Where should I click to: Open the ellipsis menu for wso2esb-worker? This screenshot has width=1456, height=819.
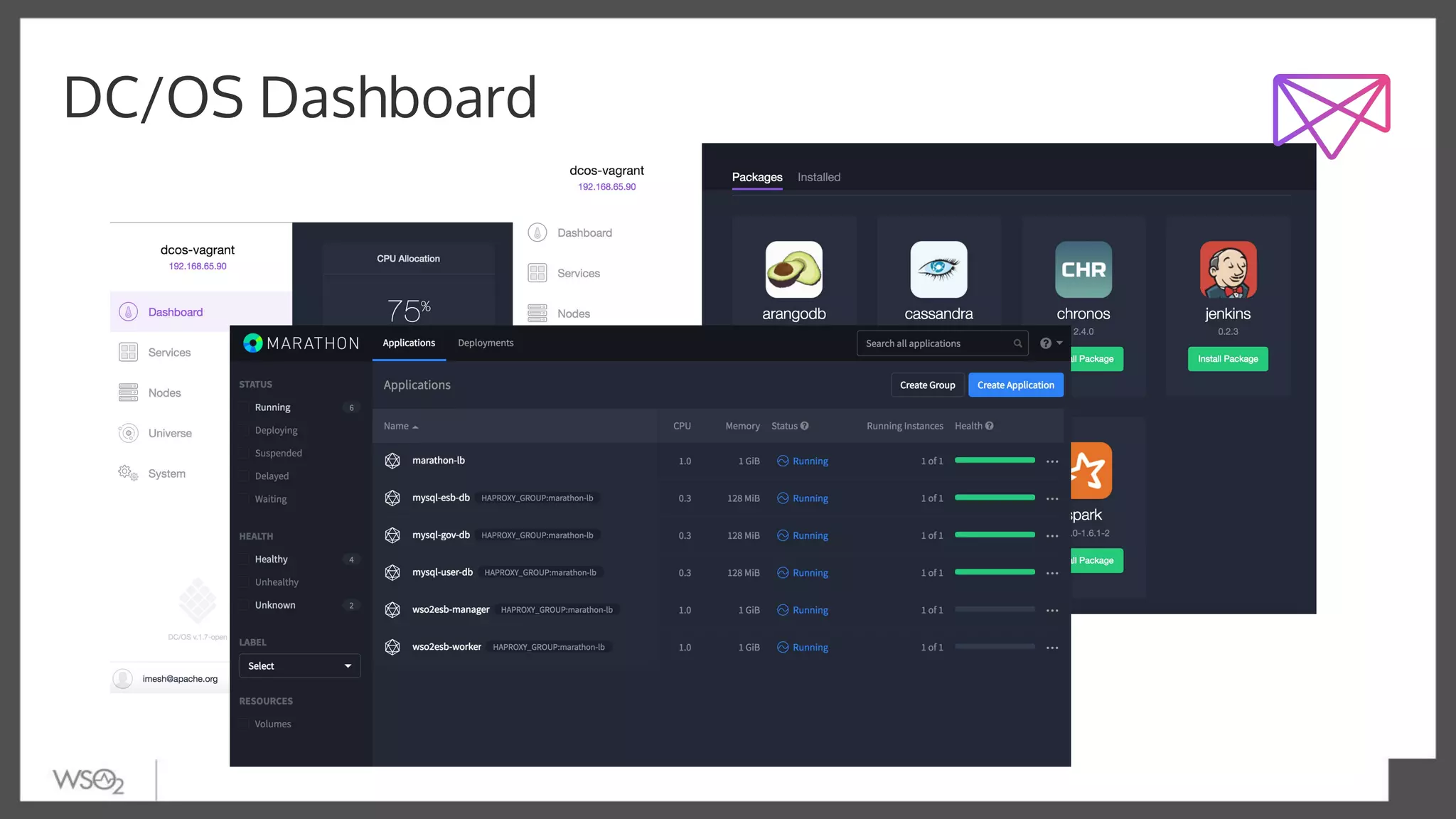[x=1052, y=648]
